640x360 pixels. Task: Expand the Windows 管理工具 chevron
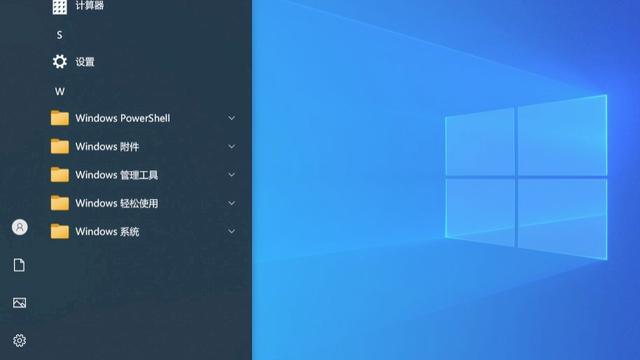[x=231, y=175]
